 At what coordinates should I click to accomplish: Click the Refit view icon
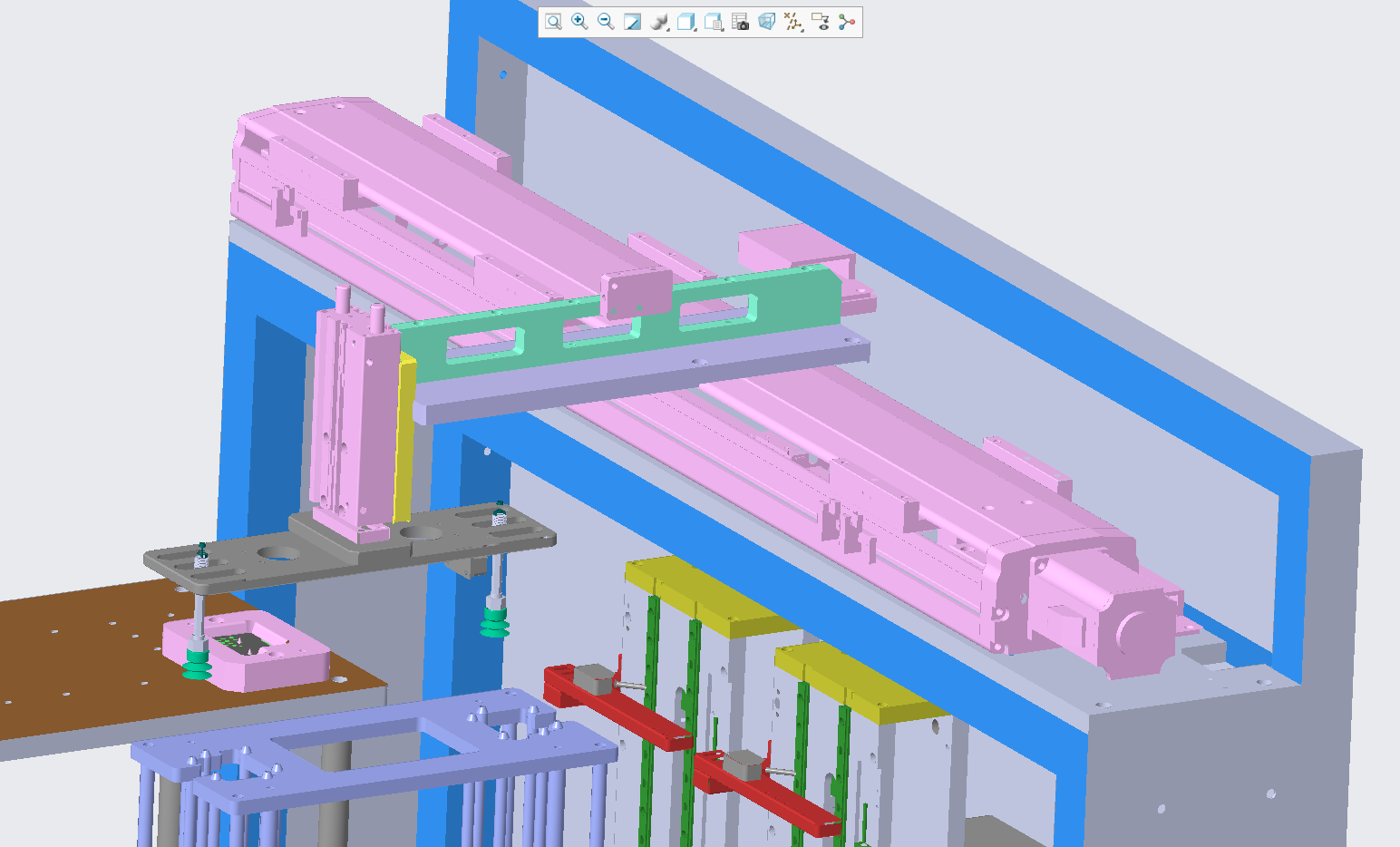pos(553,22)
